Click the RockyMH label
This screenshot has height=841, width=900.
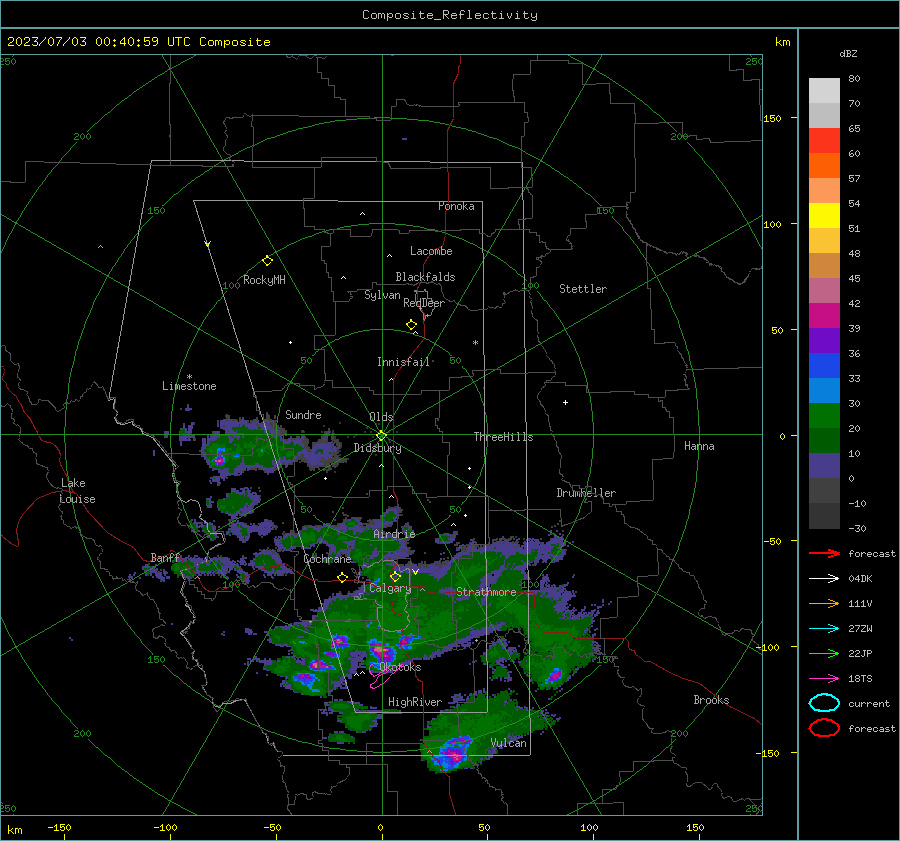point(264,280)
